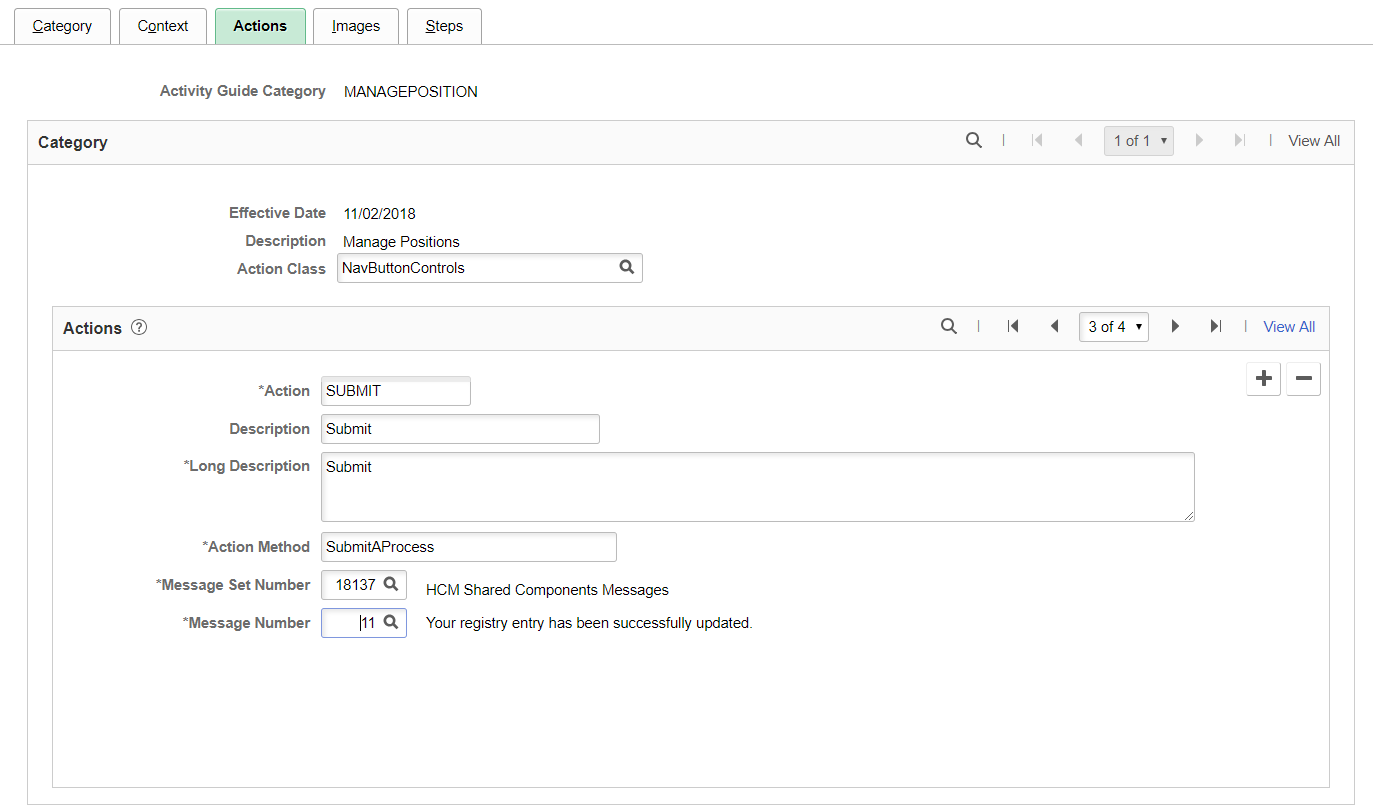Jump to first action row
1373x811 pixels.
point(1013,327)
